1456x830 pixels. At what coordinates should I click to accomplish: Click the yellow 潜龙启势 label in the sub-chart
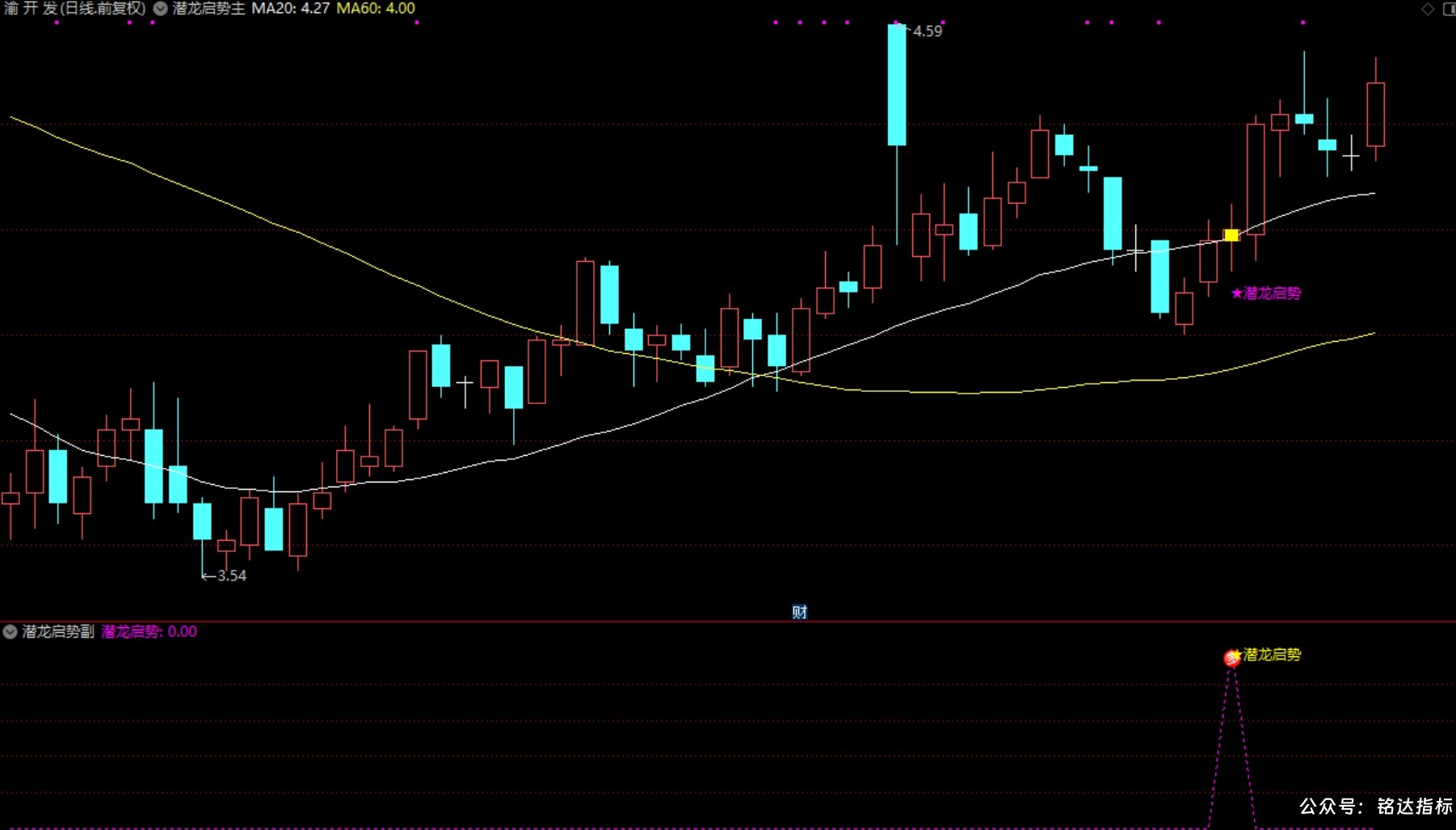coord(1273,655)
